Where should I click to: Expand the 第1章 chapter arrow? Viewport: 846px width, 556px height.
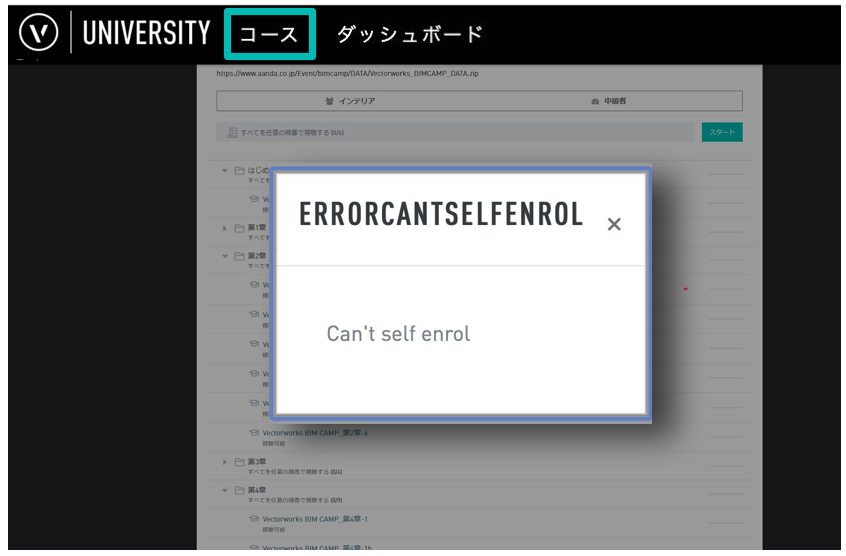(x=225, y=228)
